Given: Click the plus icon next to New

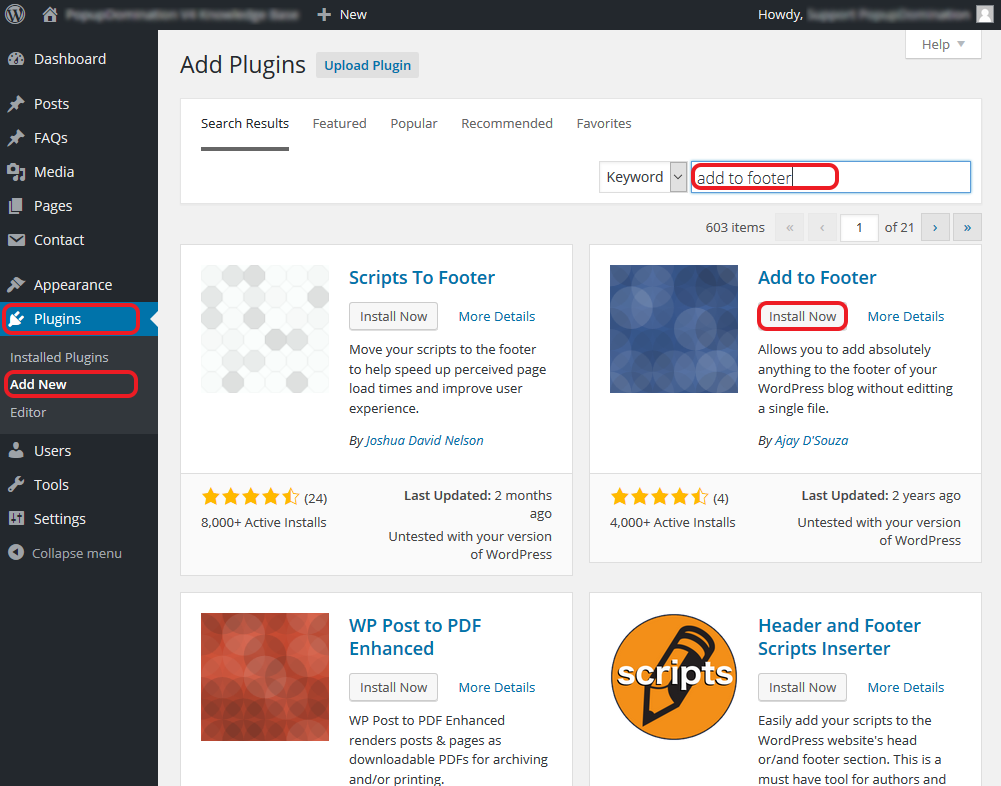Looking at the screenshot, I should coord(324,14).
